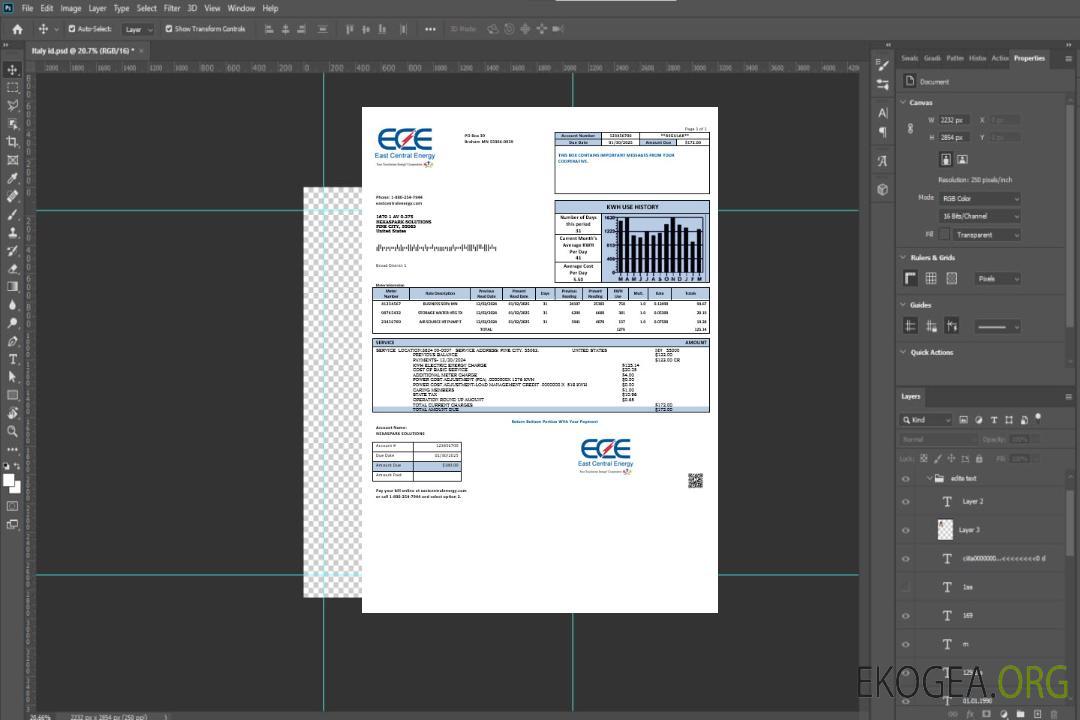Select the Lasso tool
Screen dimensions: 1080x720
tap(12, 105)
